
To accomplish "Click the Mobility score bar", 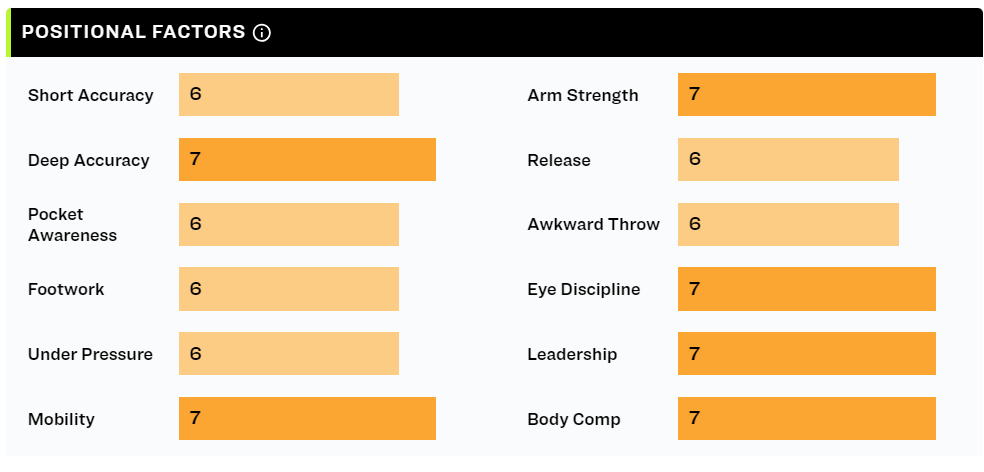I will coord(308,419).
